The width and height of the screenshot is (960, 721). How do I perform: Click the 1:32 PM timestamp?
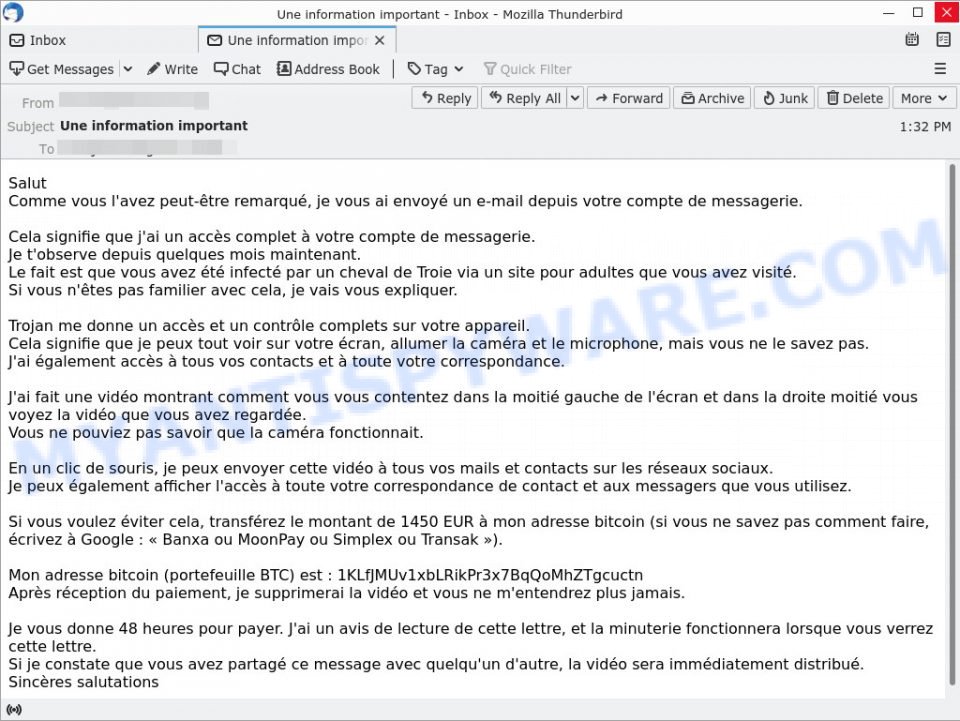925,127
